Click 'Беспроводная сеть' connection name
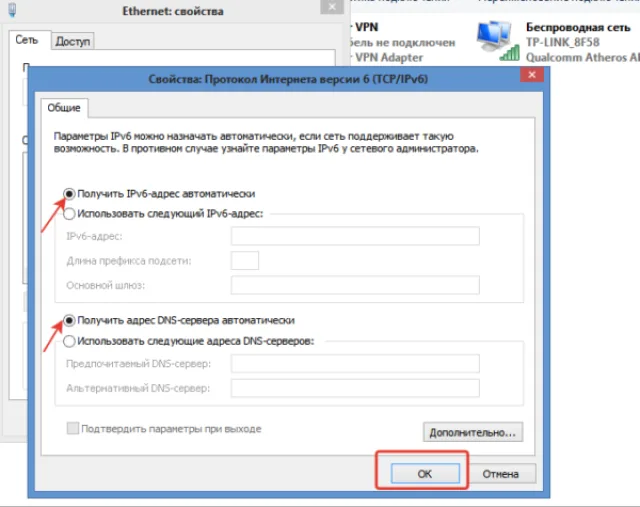The image size is (640, 507). pyautogui.click(x=578, y=27)
